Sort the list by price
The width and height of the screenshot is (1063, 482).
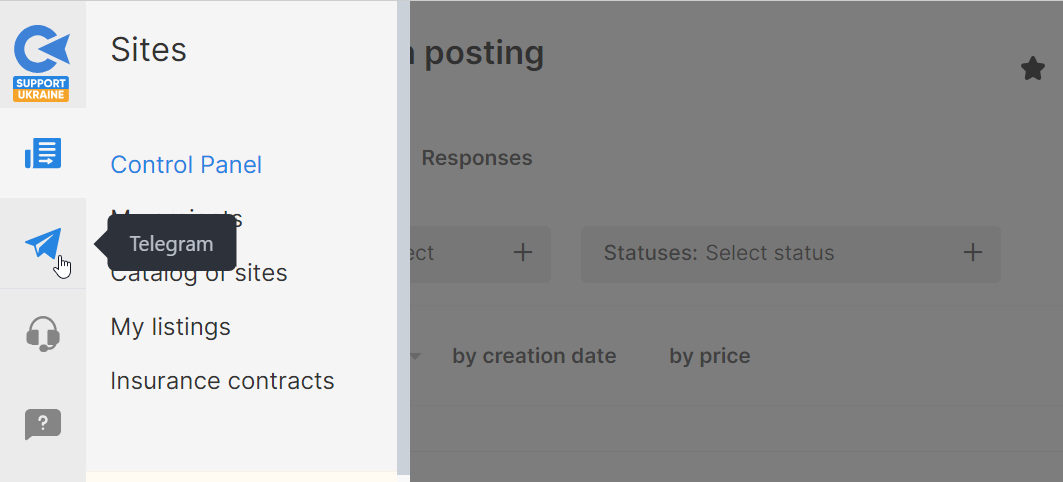709,356
